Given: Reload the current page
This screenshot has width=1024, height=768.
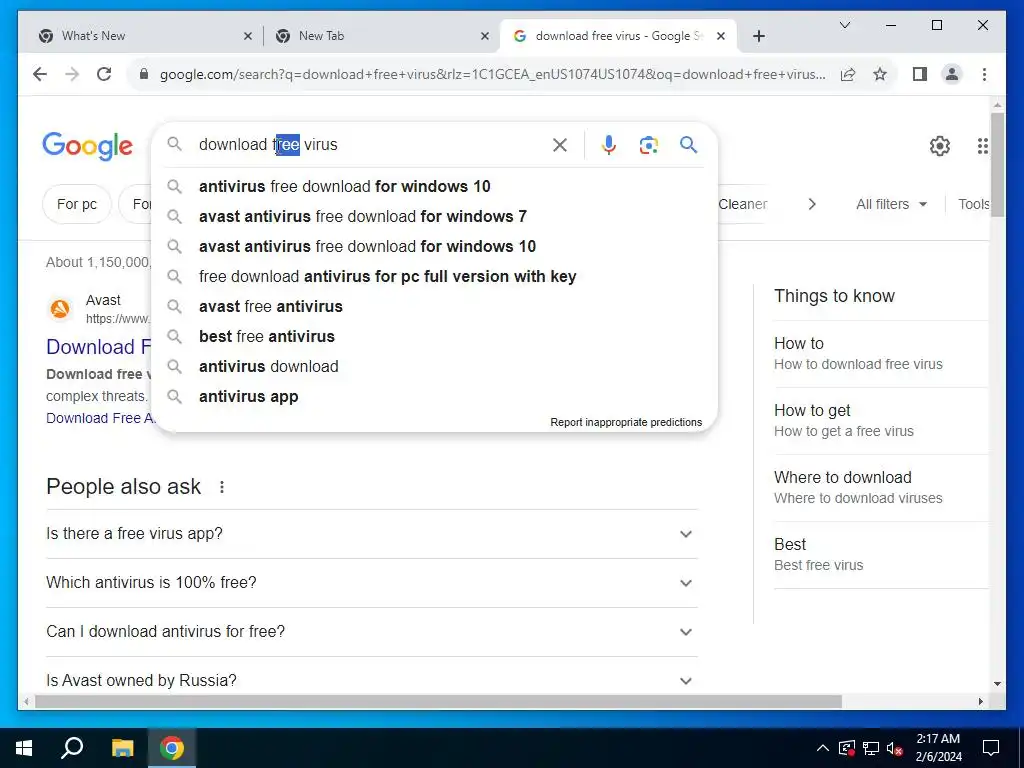Looking at the screenshot, I should click(104, 74).
